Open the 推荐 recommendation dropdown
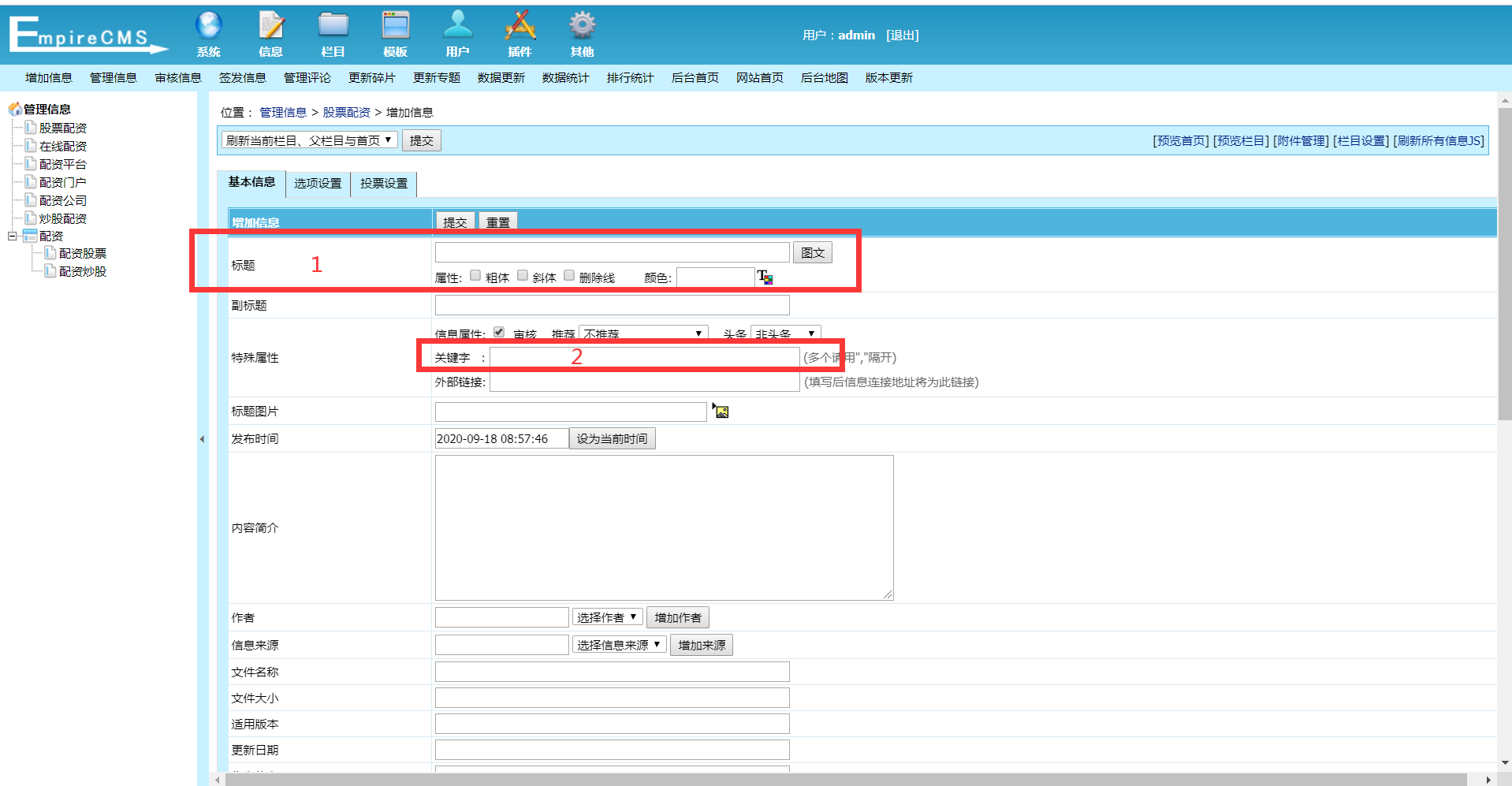1512x786 pixels. pyautogui.click(x=643, y=333)
